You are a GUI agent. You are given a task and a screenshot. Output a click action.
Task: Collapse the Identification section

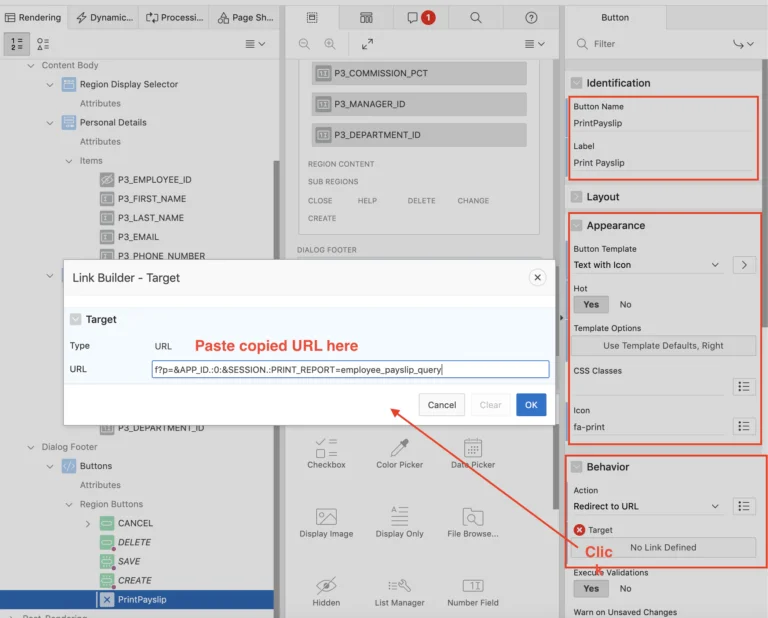click(576, 83)
